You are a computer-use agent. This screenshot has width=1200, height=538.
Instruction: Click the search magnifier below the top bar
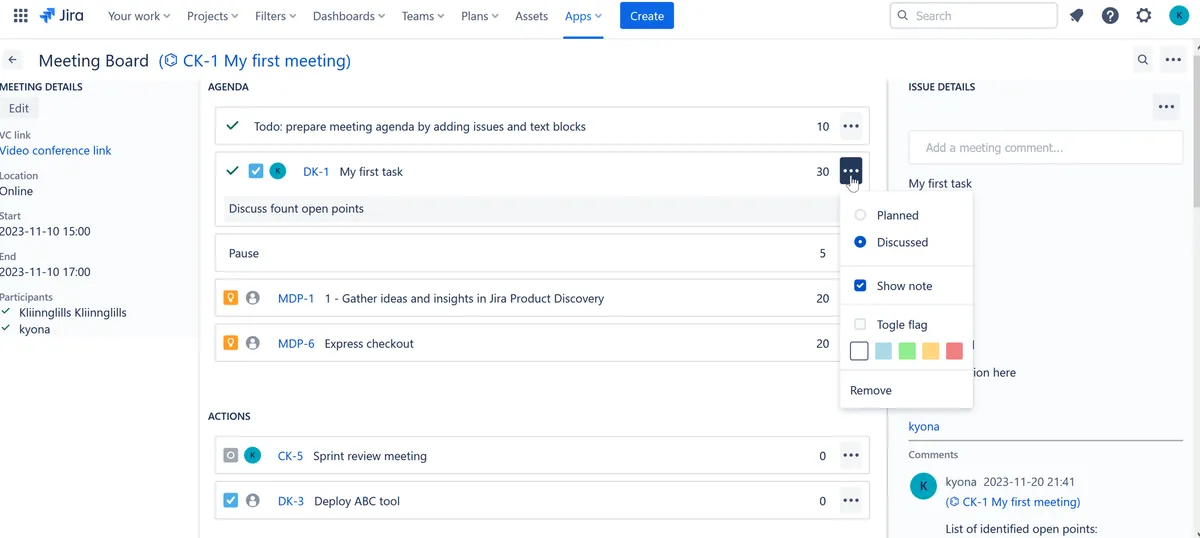click(x=1143, y=60)
